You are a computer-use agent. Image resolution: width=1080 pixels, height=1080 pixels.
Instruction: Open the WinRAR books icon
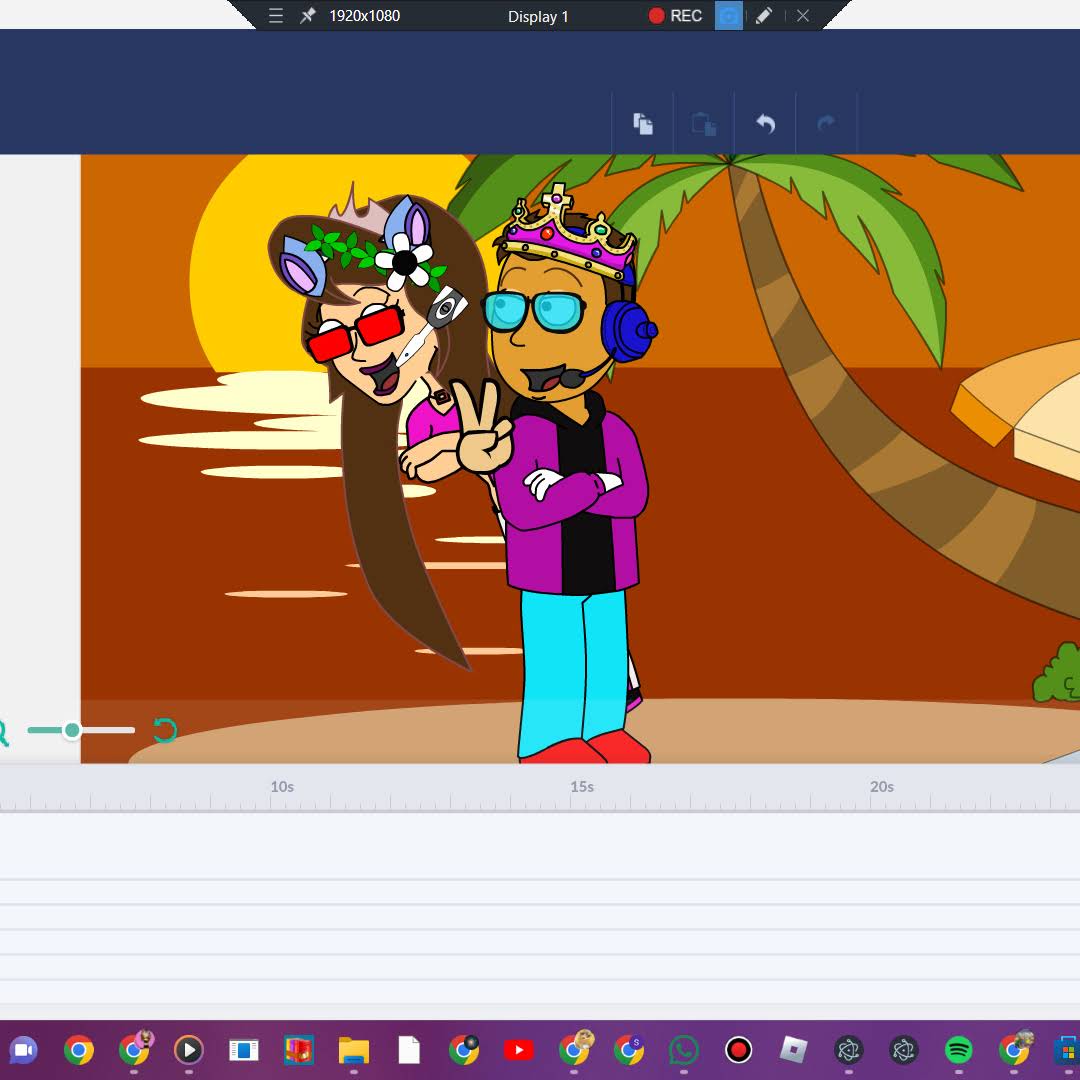(x=299, y=1050)
